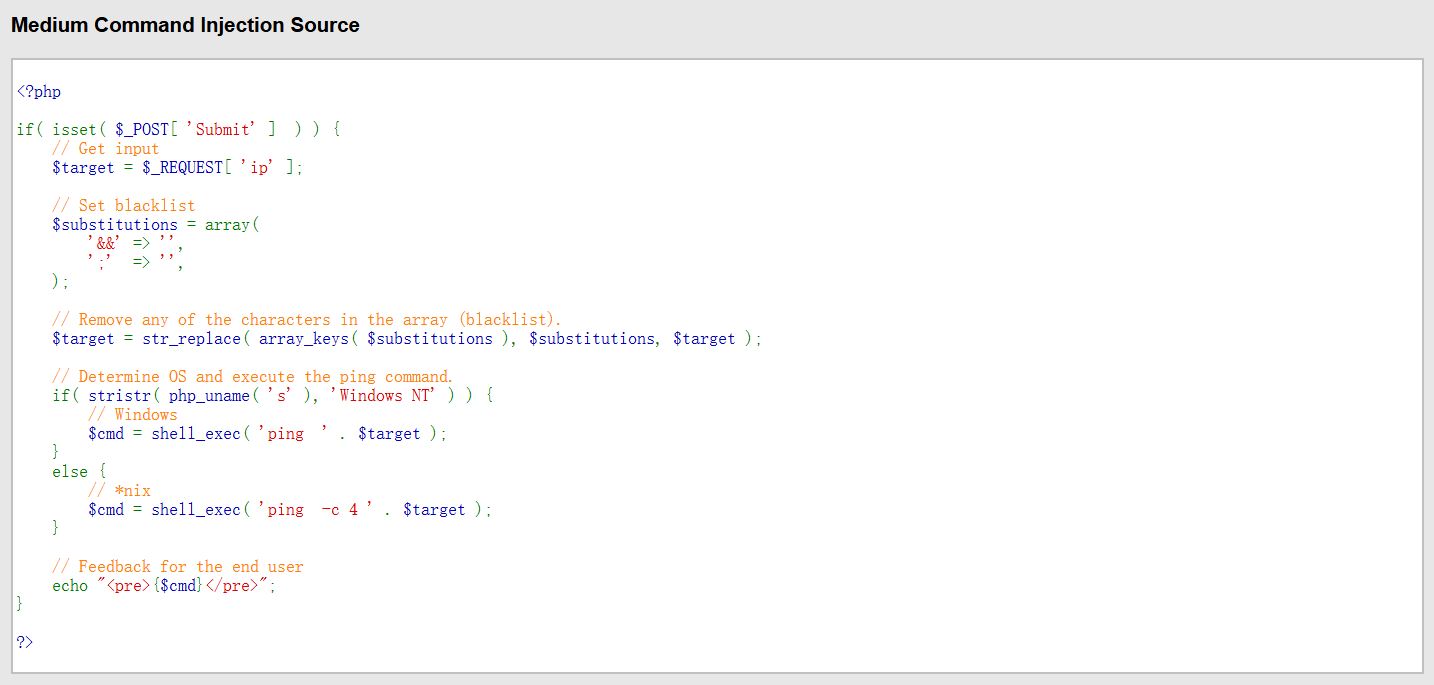Click the closing ?> PHP tag
Image resolution: width=1434 pixels, height=685 pixels.
pos(25,642)
